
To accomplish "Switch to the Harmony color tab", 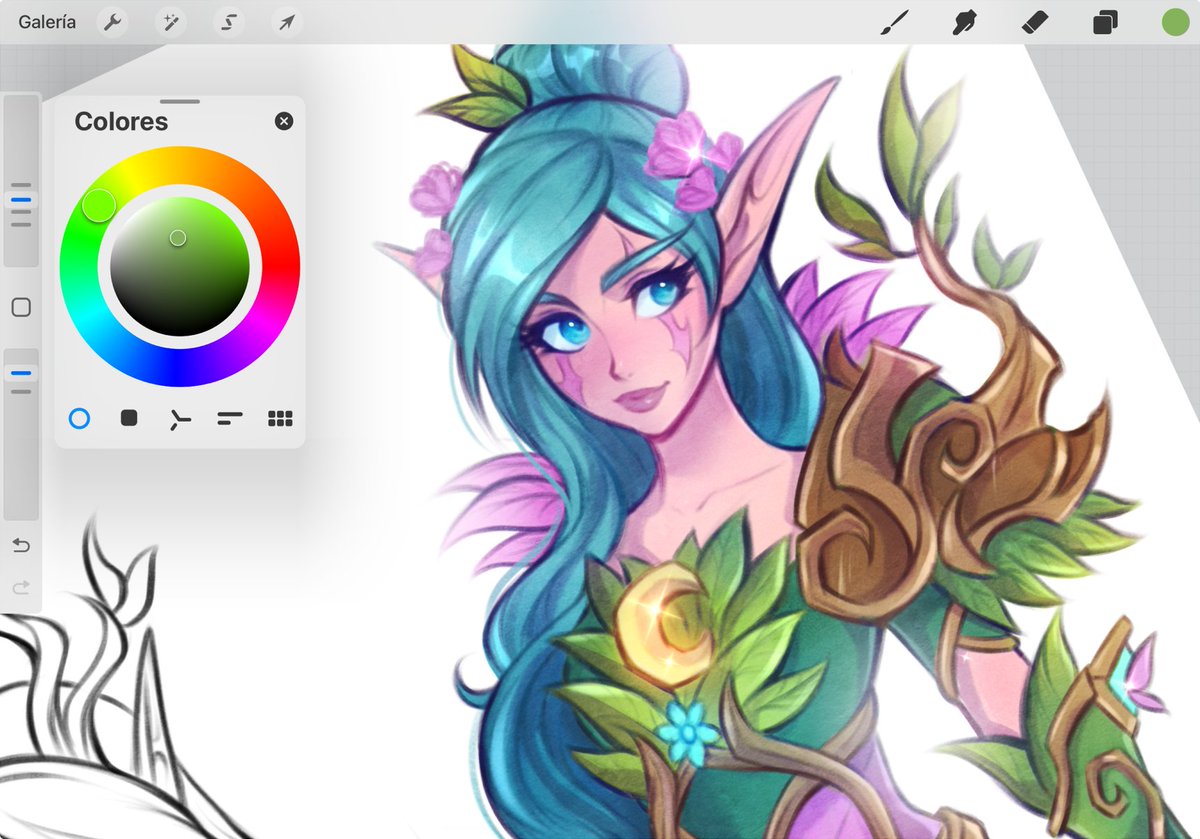I will click(179, 419).
